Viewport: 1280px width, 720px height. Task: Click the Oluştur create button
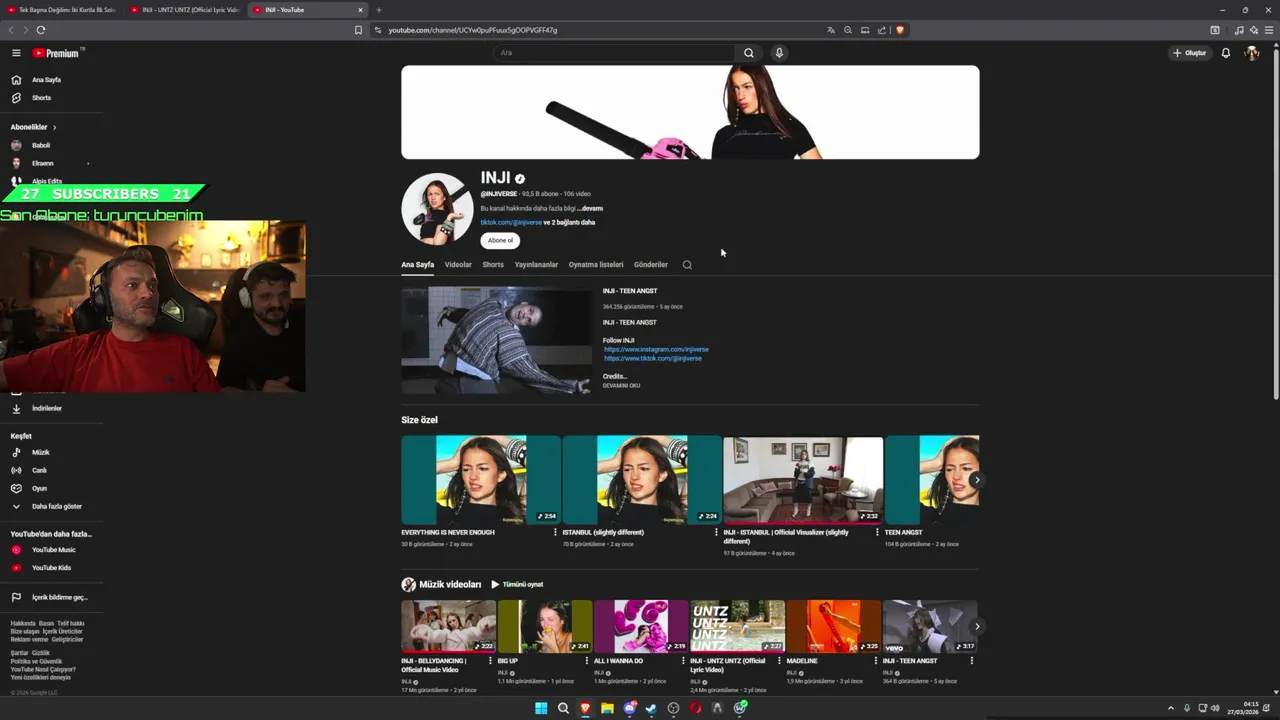1190,53
